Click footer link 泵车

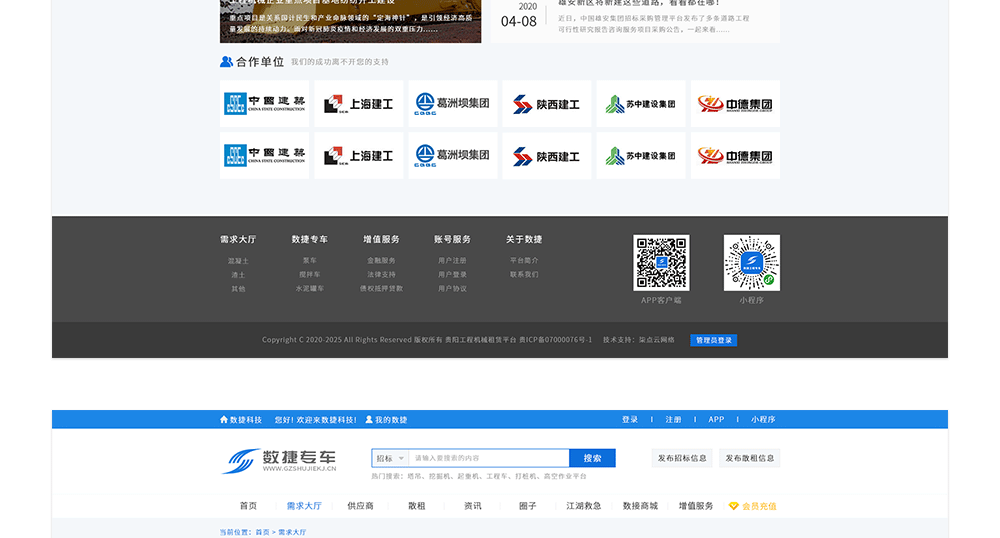309,261
